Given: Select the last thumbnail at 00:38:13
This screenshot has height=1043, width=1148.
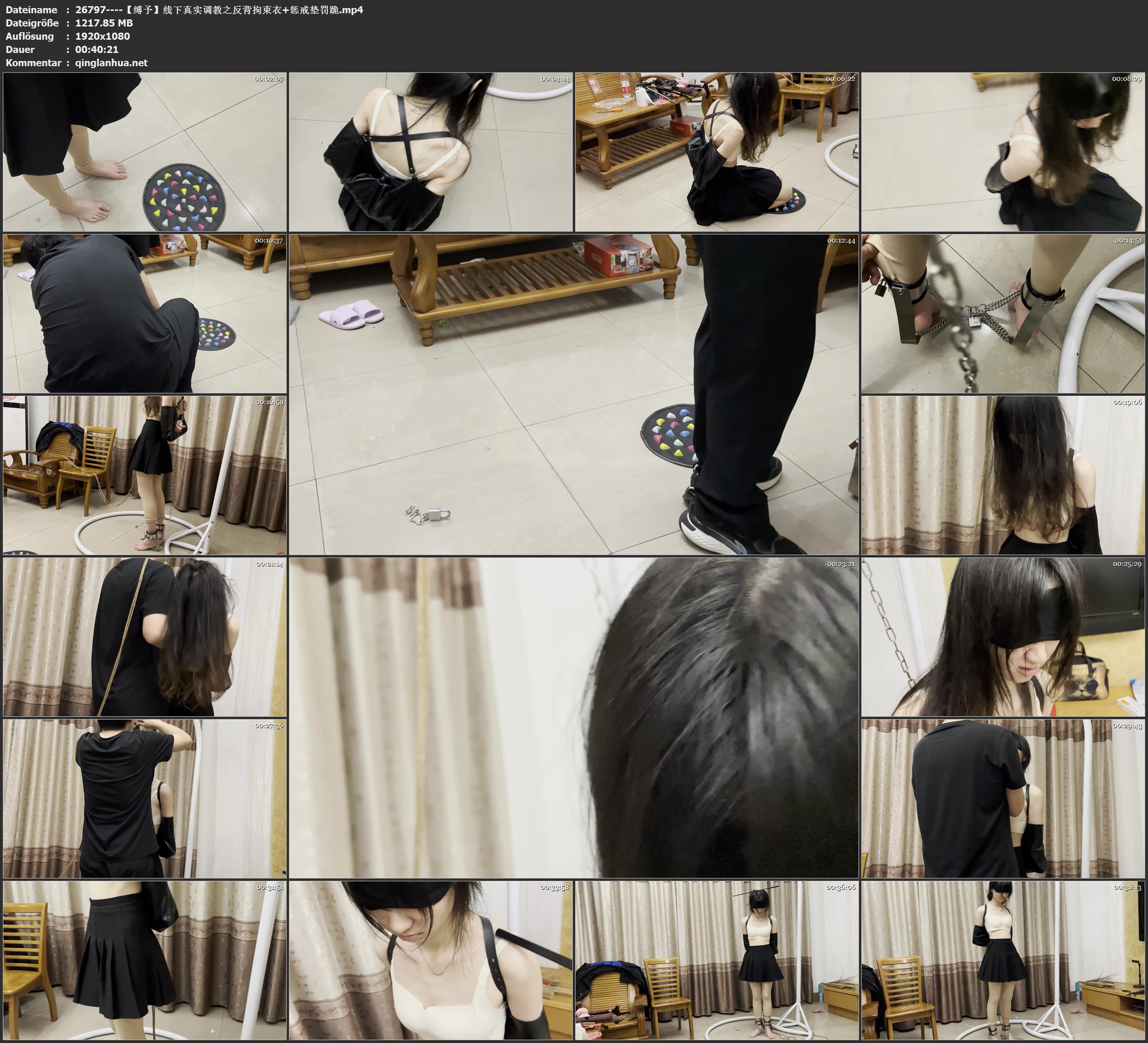Looking at the screenshot, I should pos(1003,960).
